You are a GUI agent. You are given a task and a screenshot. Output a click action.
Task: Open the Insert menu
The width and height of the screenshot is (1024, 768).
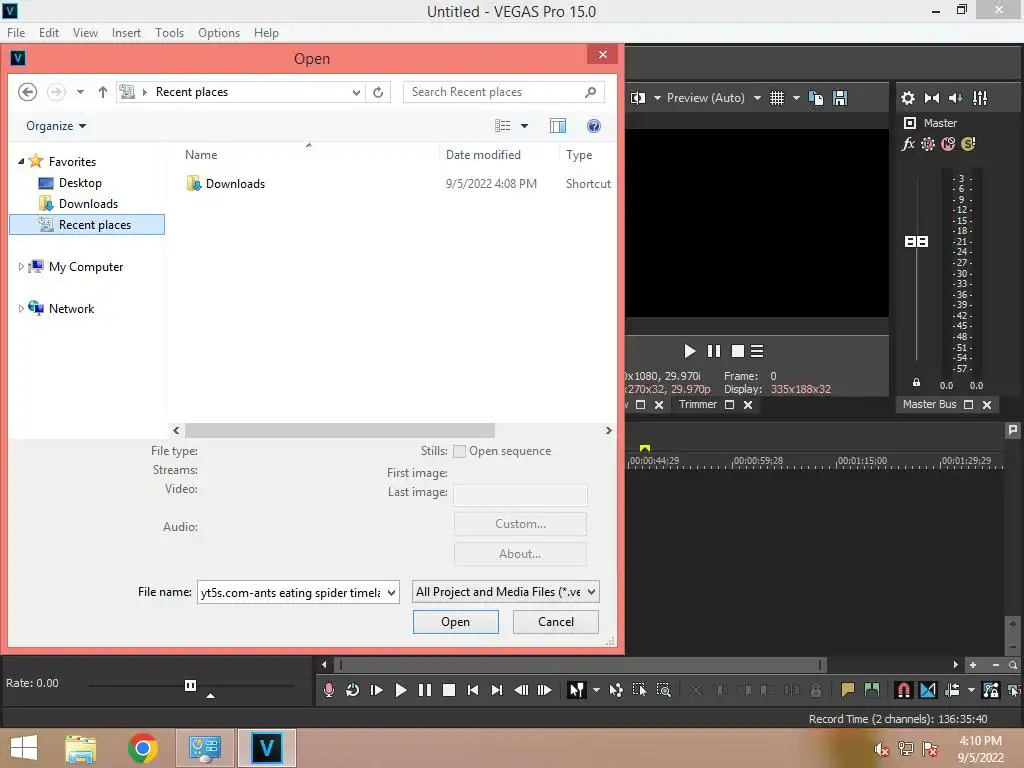[x=126, y=33]
